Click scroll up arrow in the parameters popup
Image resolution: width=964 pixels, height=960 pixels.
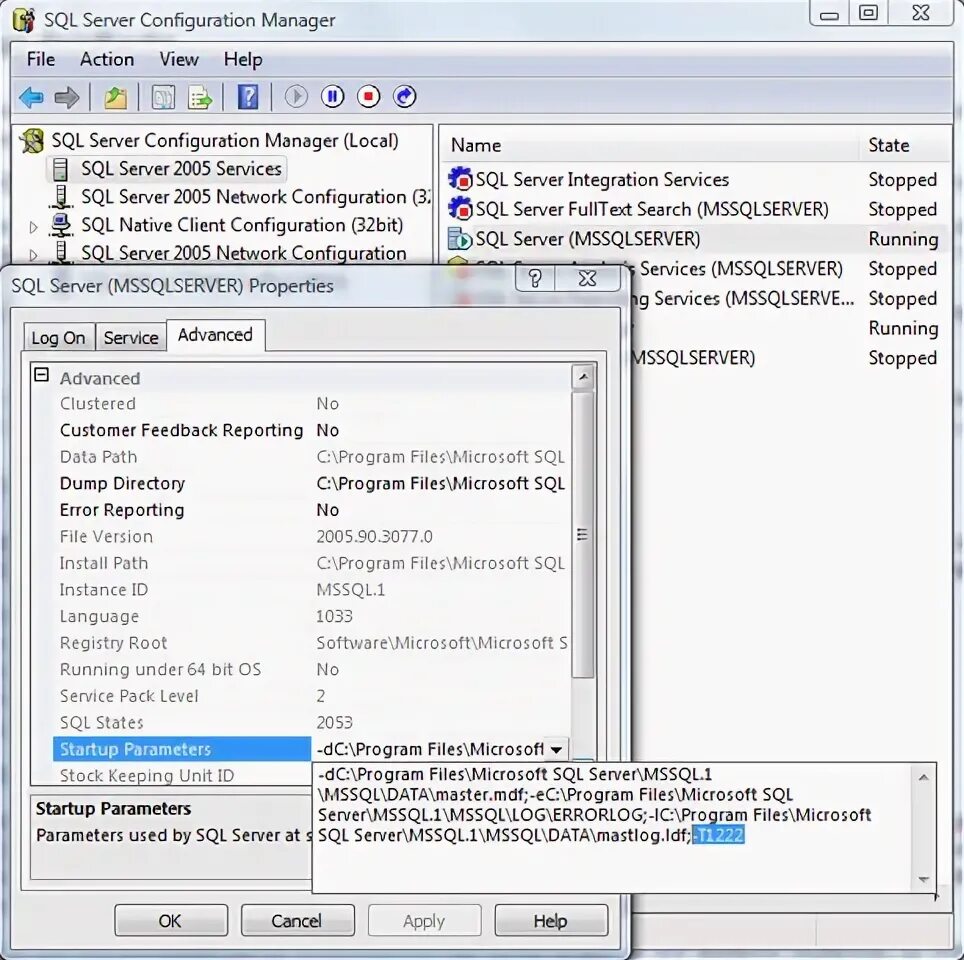click(x=923, y=777)
